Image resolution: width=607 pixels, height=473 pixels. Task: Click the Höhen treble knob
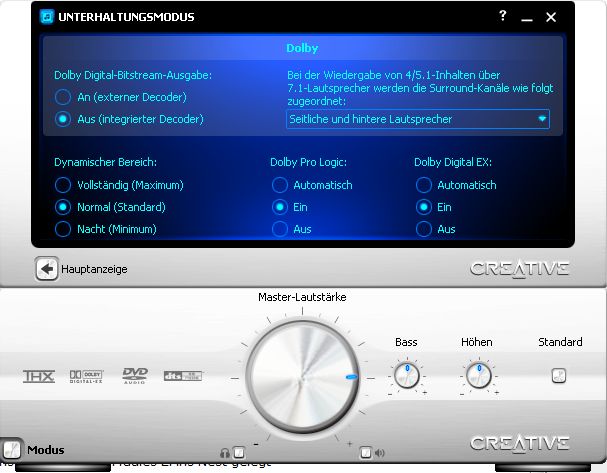pos(478,375)
